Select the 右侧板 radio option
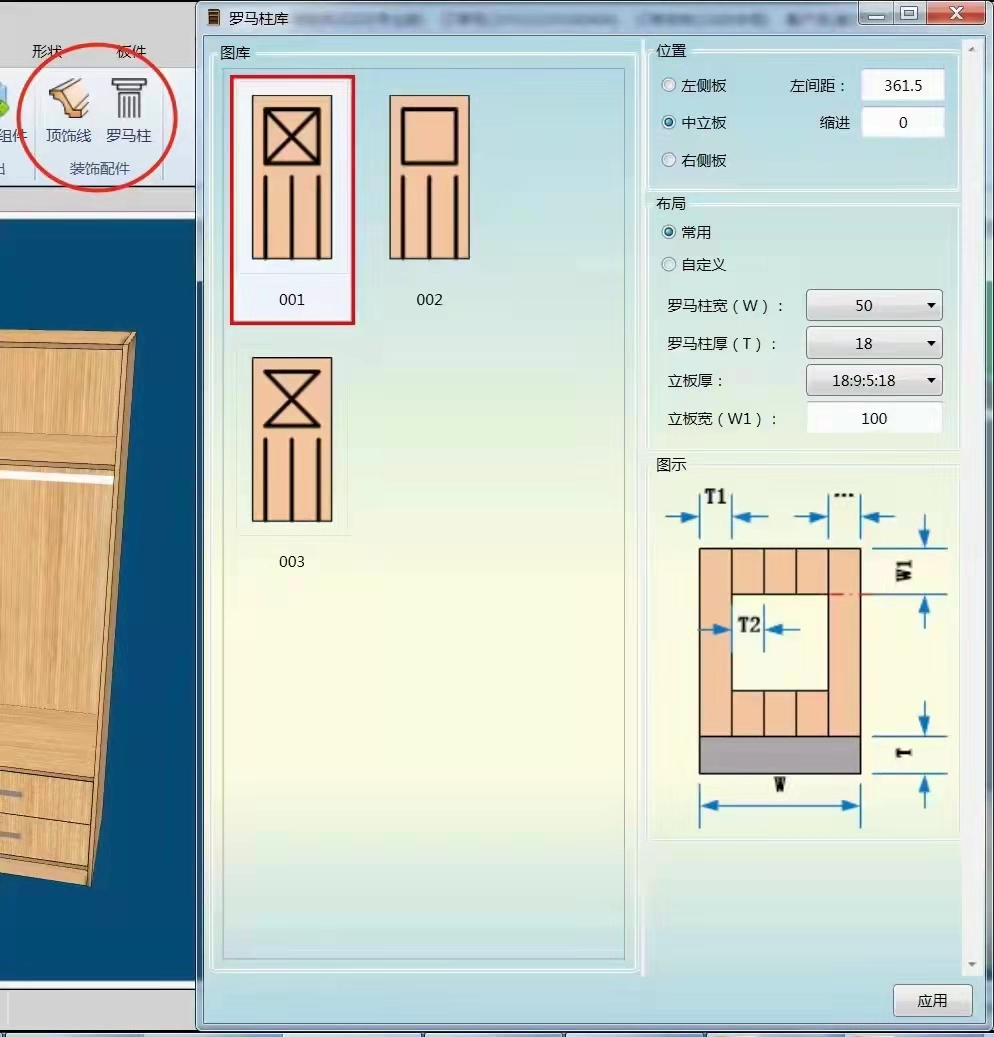Viewport: 994px width, 1037px height. [669, 160]
